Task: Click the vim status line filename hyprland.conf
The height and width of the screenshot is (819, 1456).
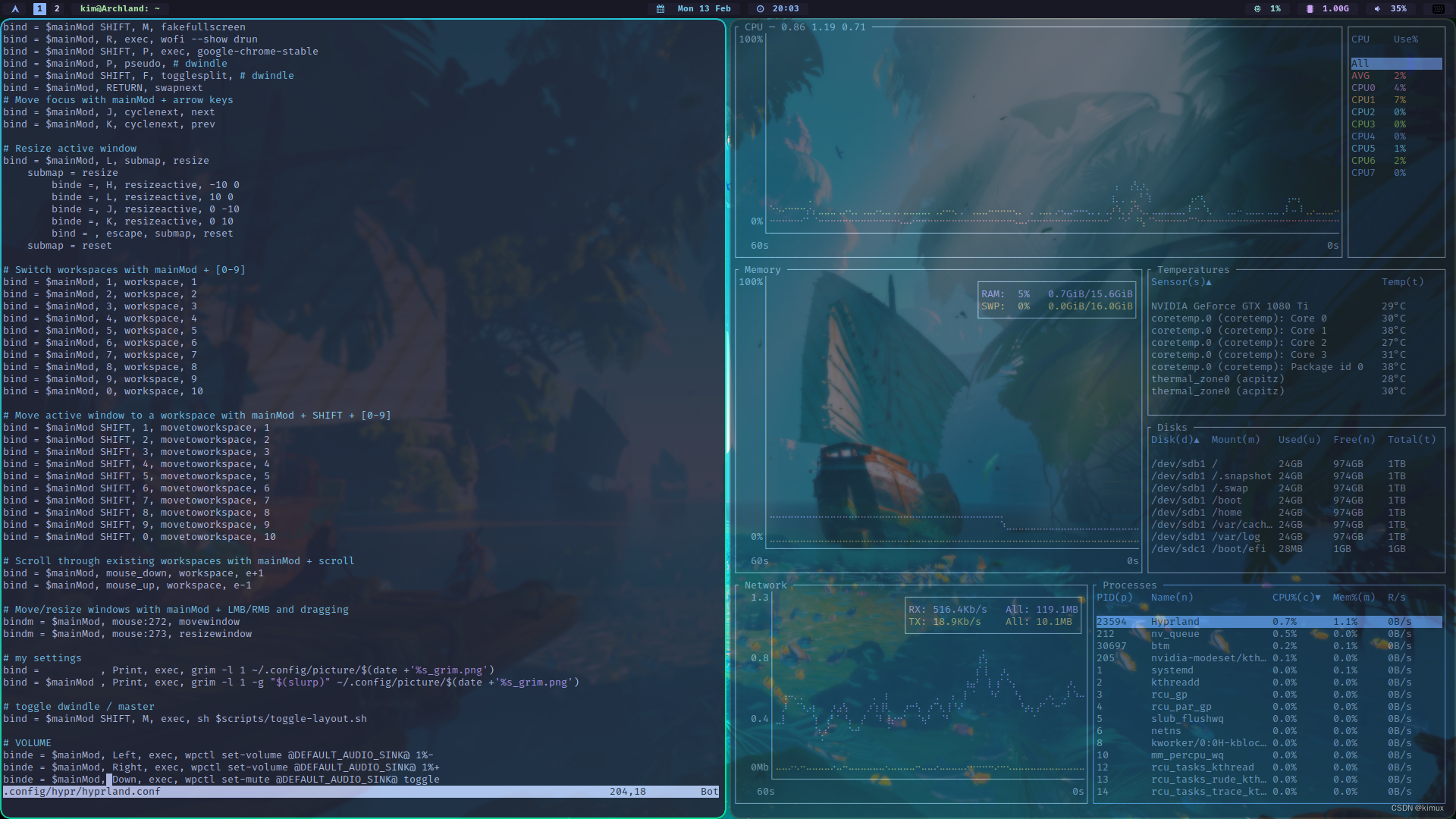Action: click(82, 792)
